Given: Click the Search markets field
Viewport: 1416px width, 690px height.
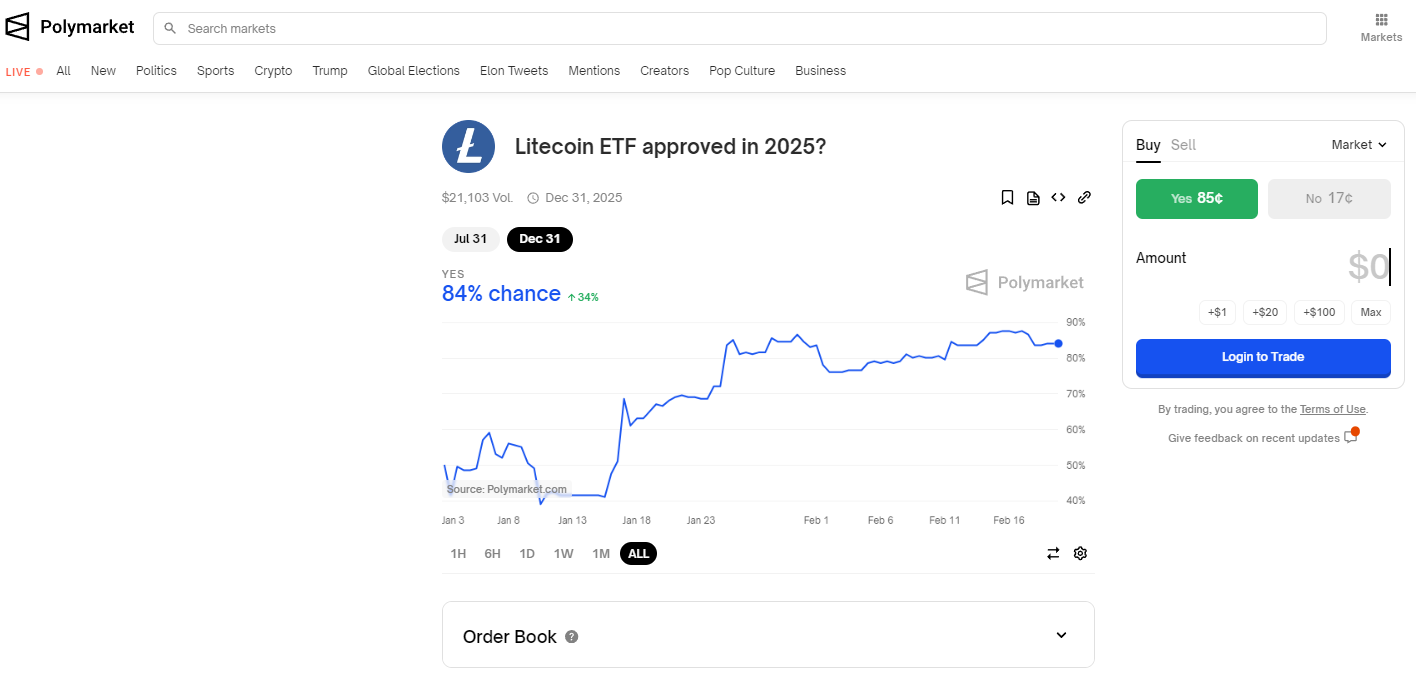Looking at the screenshot, I should pyautogui.click(x=740, y=29).
